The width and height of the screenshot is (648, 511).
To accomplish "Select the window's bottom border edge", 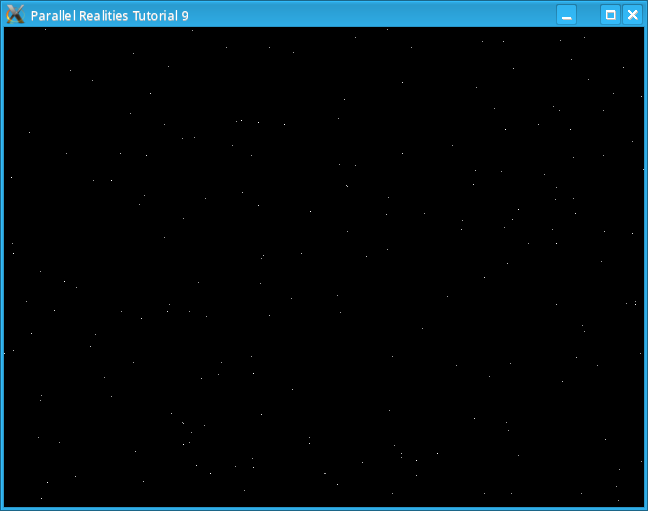I will click(x=323, y=508).
